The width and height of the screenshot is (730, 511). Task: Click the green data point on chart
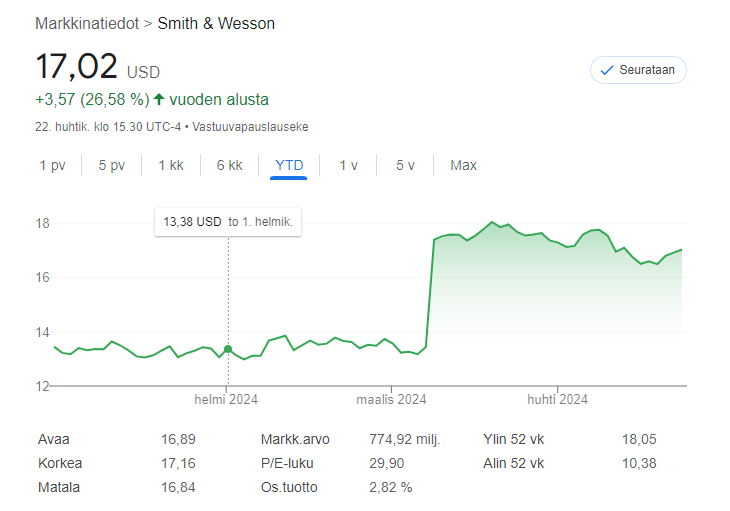point(228,349)
